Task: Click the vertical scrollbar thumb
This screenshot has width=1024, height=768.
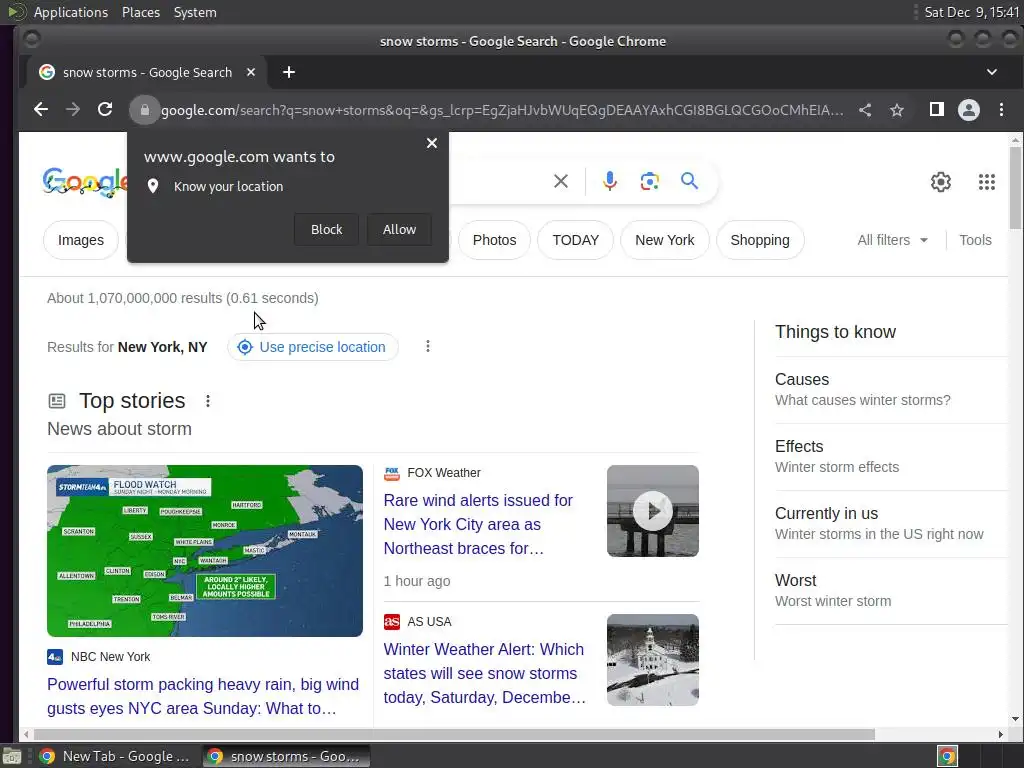Action: pos(1015,188)
